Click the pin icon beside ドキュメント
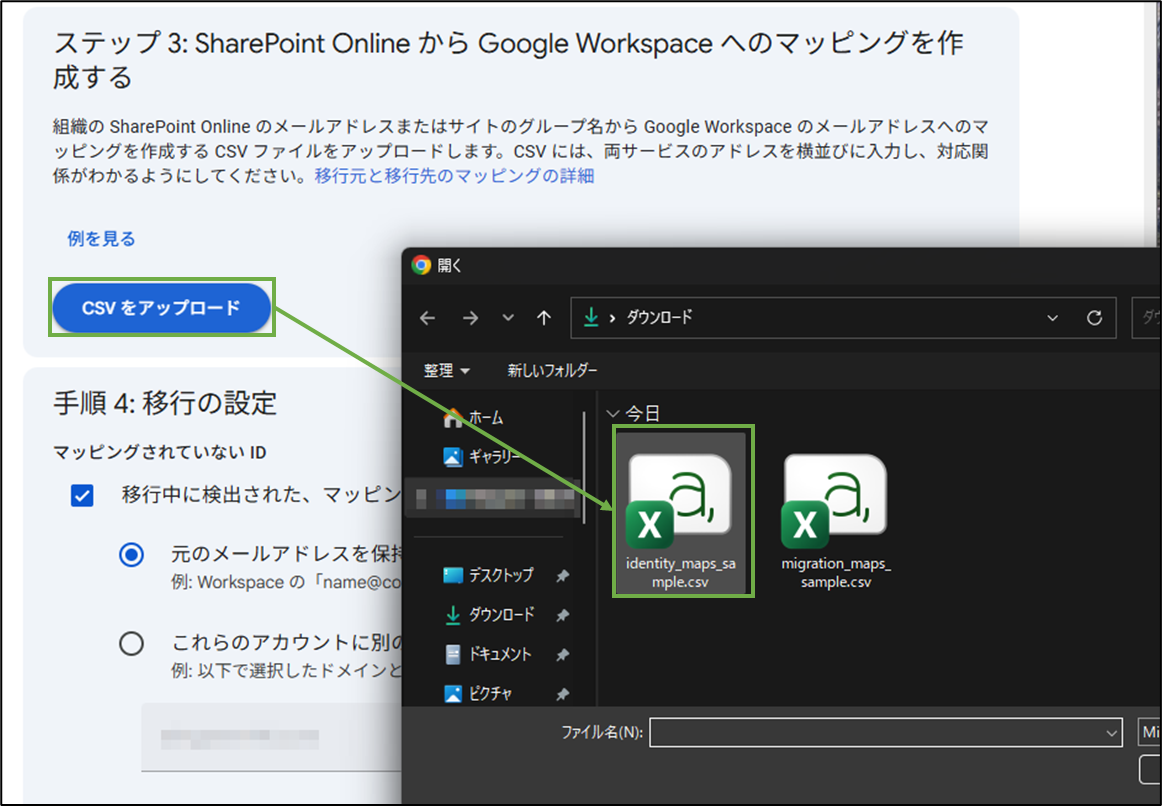 click(562, 655)
